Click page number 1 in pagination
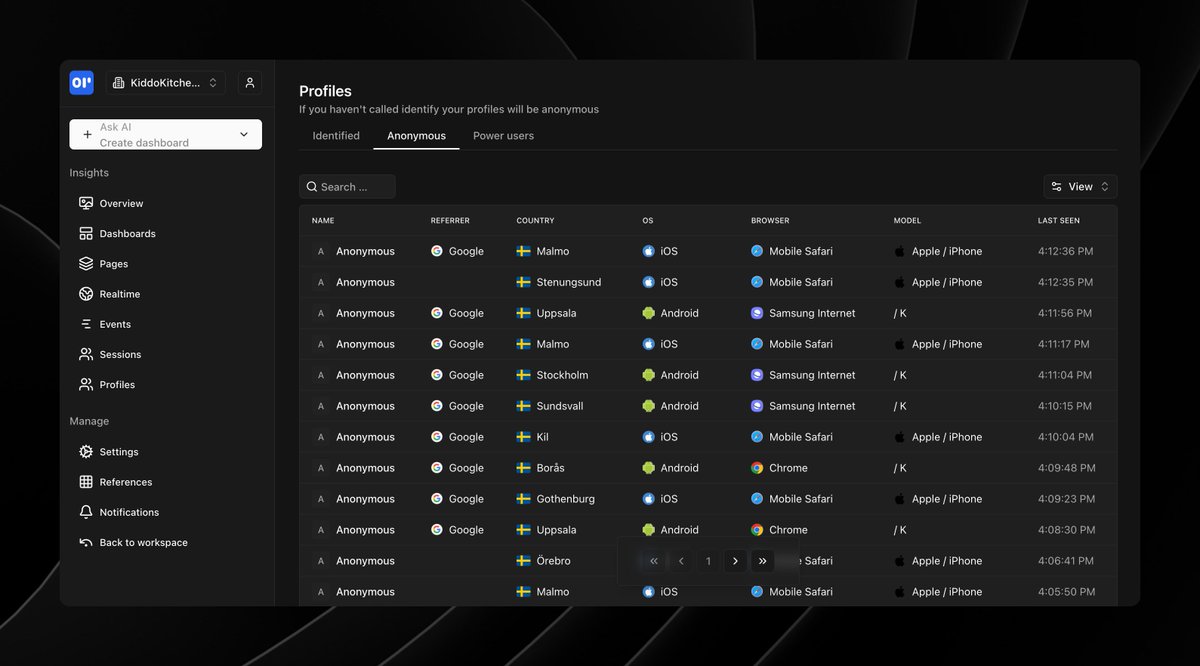The width and height of the screenshot is (1200, 666). click(708, 561)
